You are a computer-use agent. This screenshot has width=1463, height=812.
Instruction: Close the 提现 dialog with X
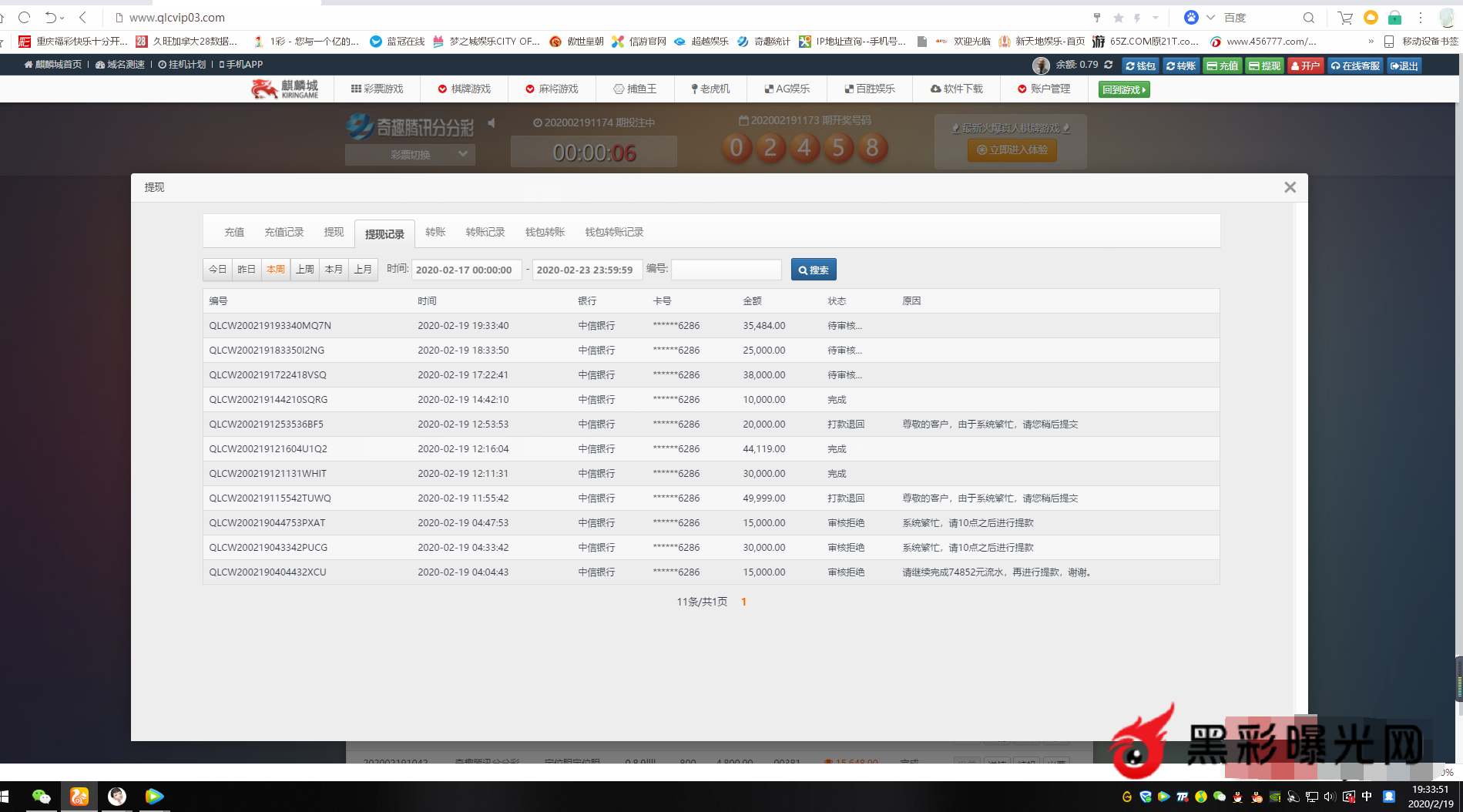(x=1290, y=187)
